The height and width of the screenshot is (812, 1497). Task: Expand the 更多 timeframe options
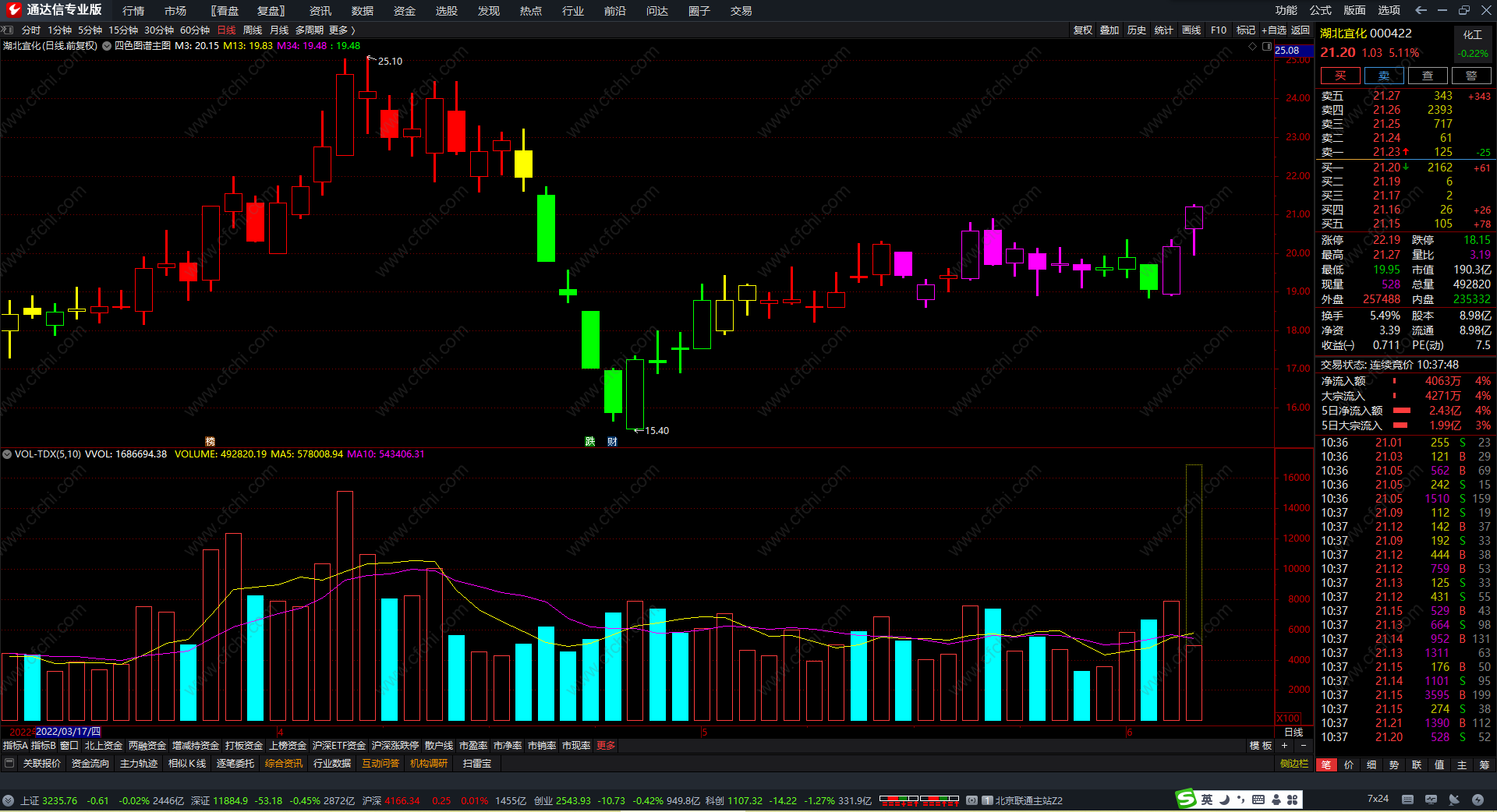(x=342, y=30)
